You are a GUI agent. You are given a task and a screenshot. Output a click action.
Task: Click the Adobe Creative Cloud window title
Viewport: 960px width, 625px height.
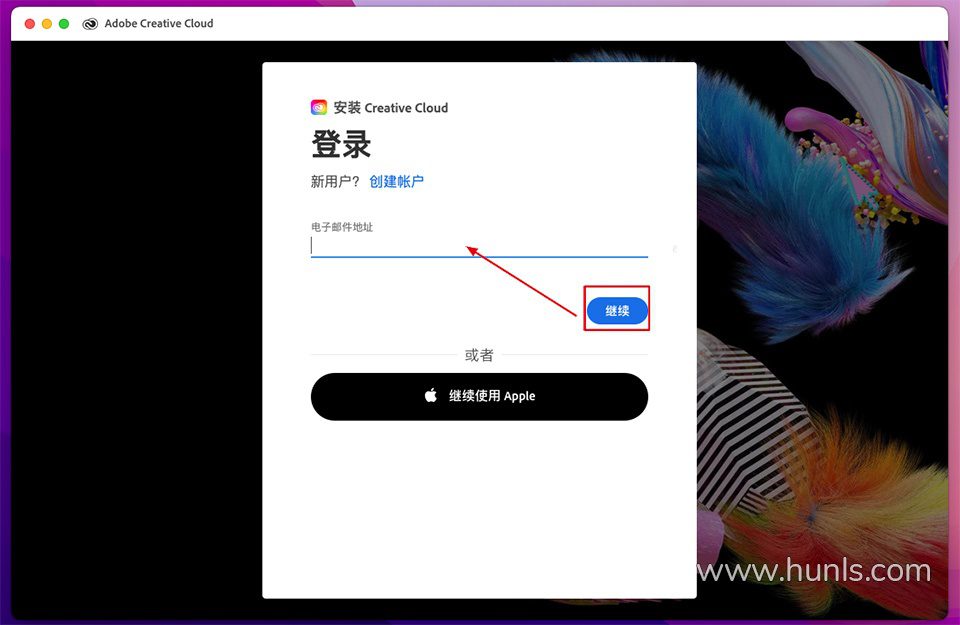(159, 23)
